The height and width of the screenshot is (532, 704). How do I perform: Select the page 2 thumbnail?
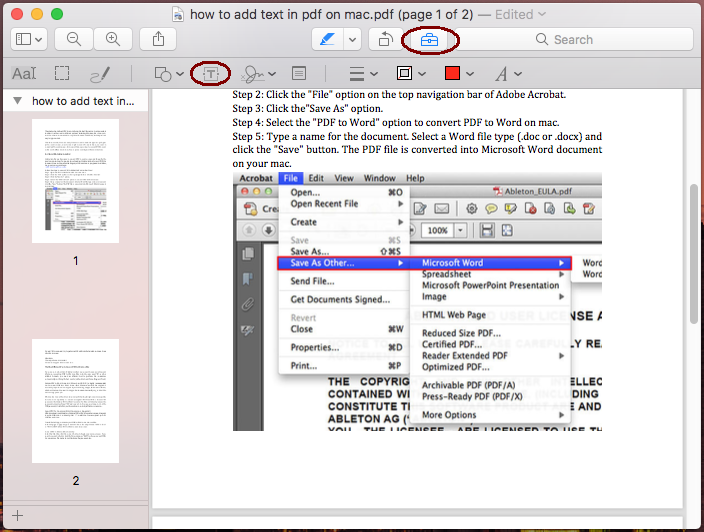pyautogui.click(x=75, y=400)
